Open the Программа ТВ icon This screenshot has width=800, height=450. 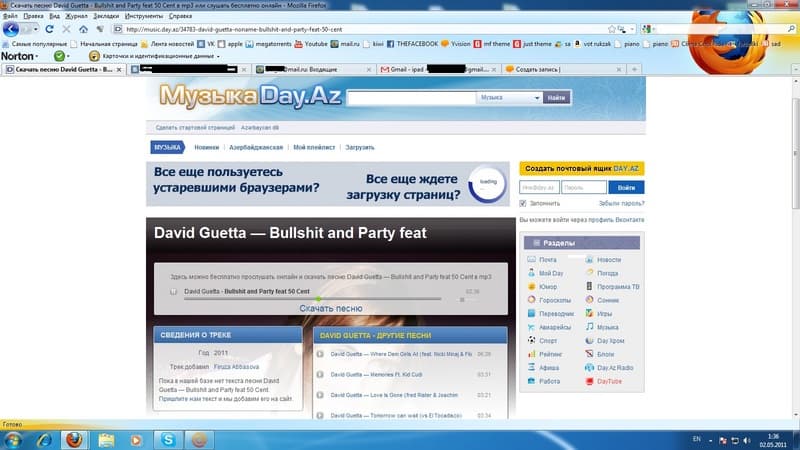589,286
